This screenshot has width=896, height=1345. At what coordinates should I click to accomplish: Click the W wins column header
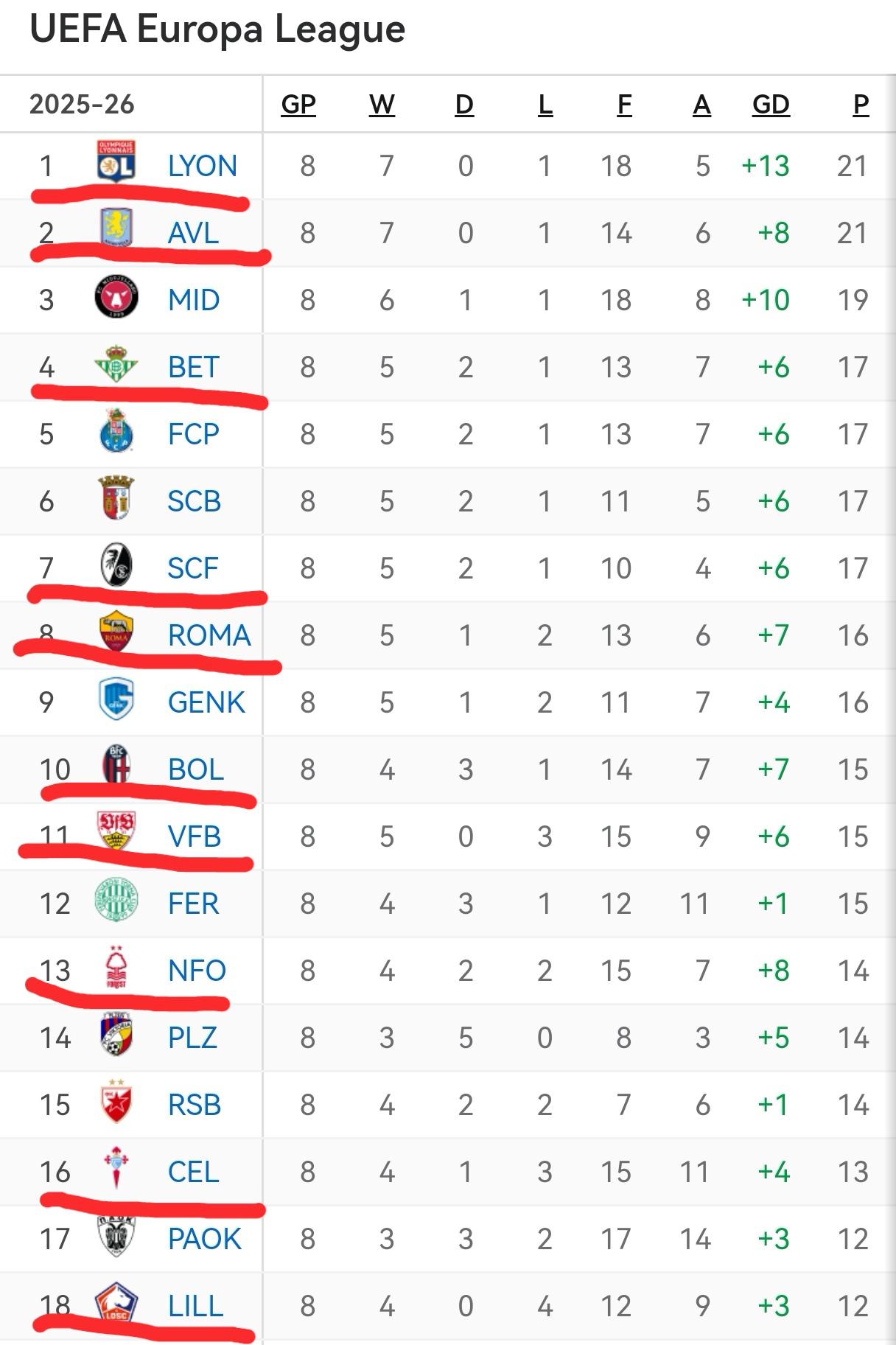click(382, 105)
